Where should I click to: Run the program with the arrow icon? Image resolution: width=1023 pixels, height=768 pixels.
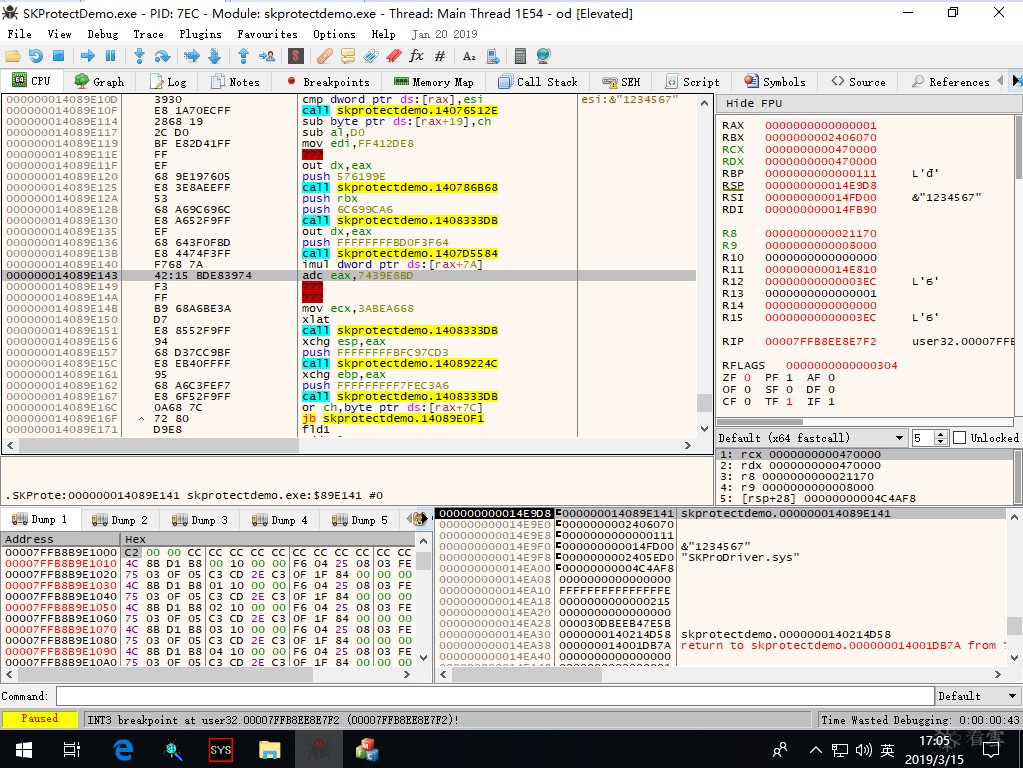pos(87,57)
